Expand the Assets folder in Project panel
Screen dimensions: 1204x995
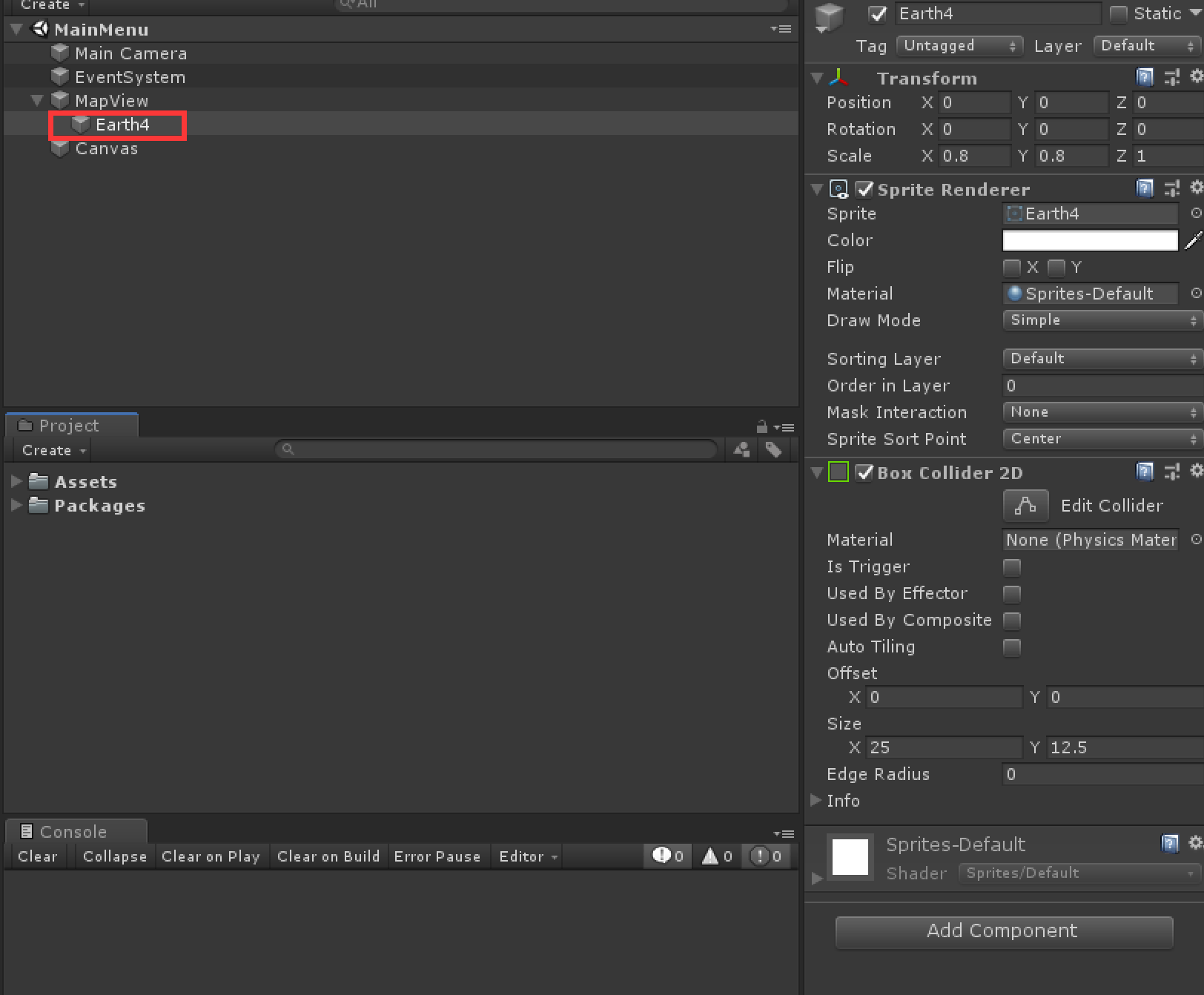point(16,481)
